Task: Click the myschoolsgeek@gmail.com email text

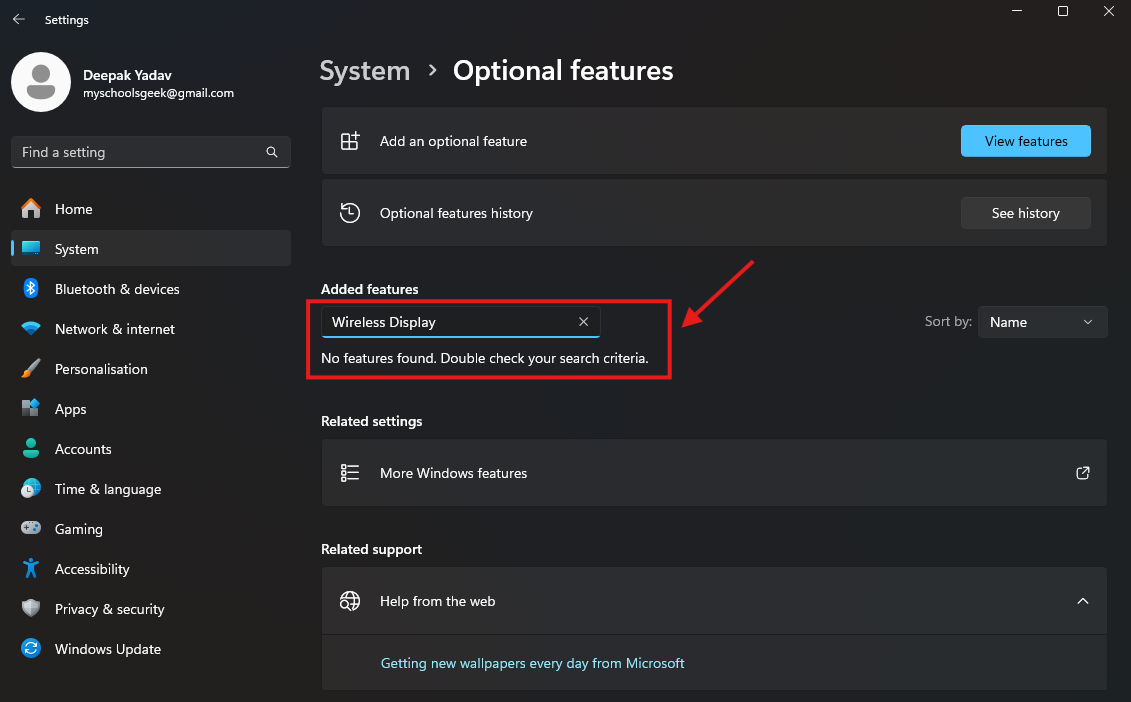Action: [158, 93]
